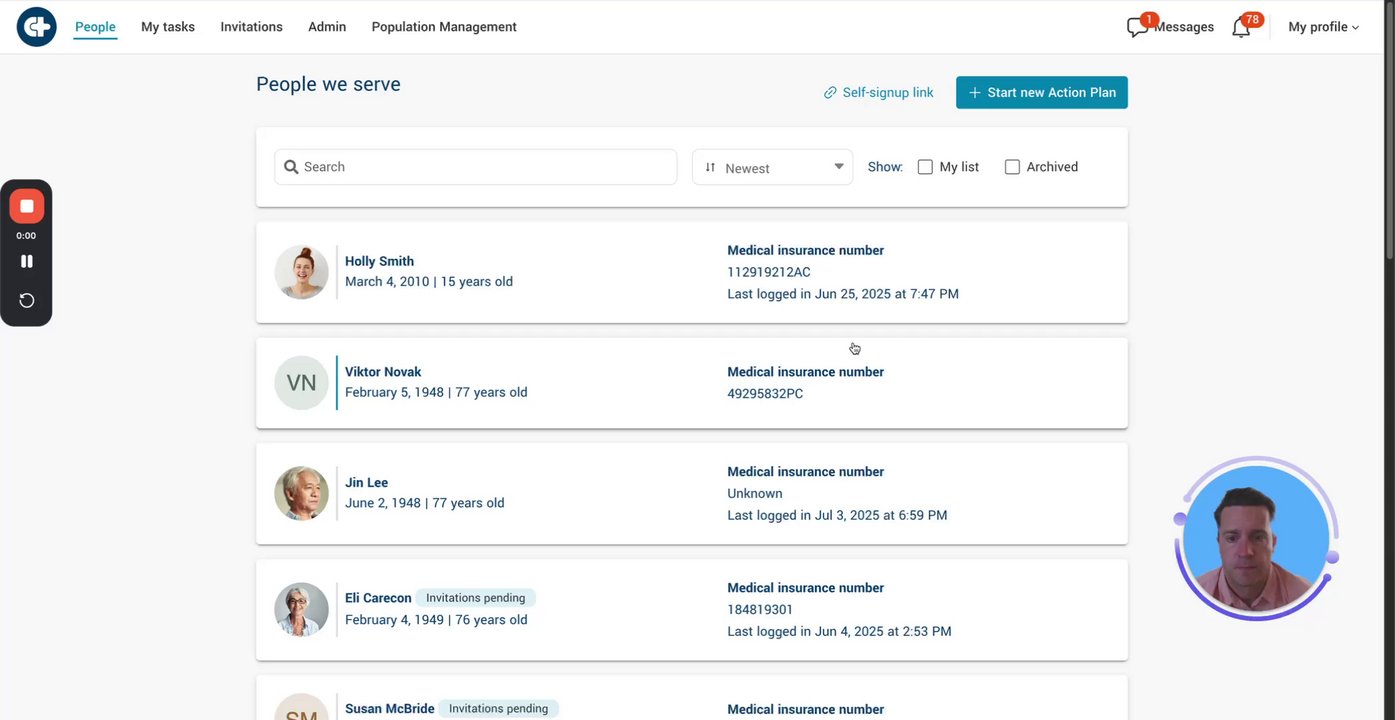The image size is (1395, 720).
Task: Open the Newest sort dropdown
Action: (772, 168)
